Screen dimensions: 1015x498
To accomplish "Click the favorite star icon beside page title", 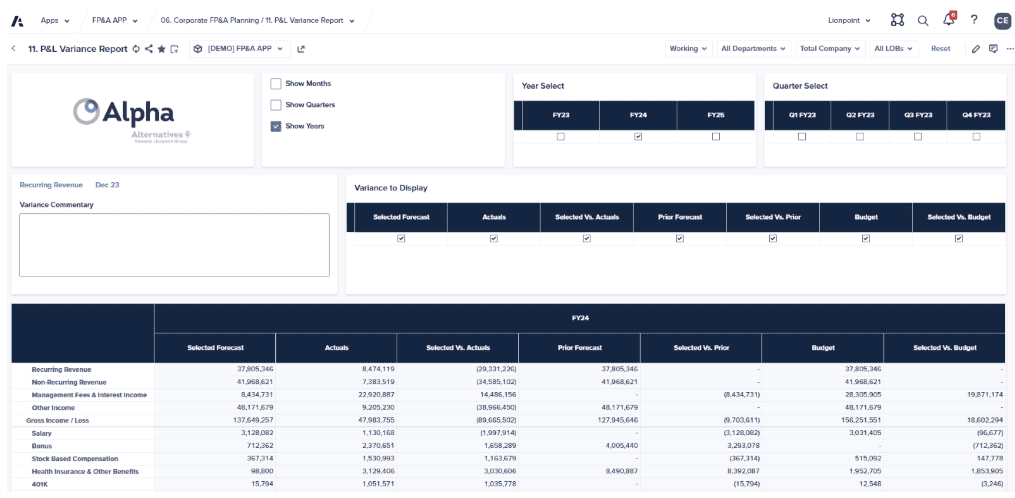I will [x=161, y=49].
